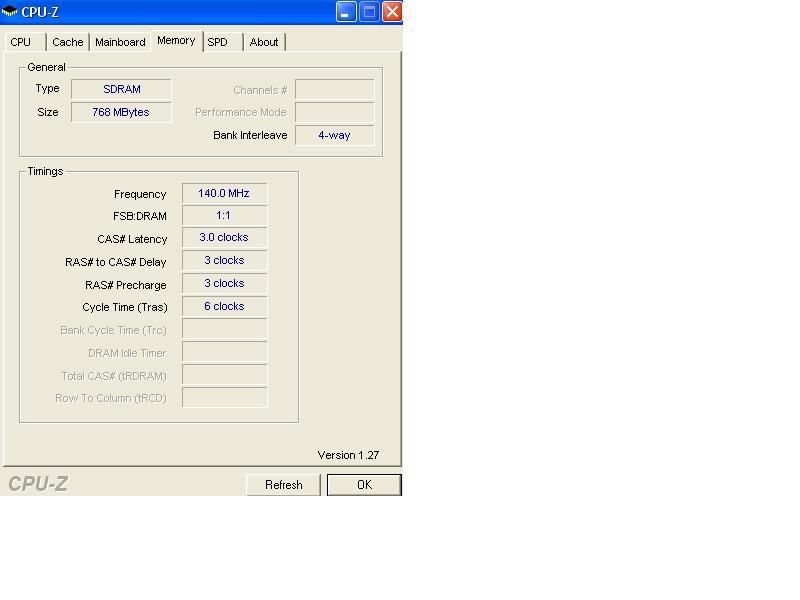Go to the SPD tab

pyautogui.click(x=218, y=42)
